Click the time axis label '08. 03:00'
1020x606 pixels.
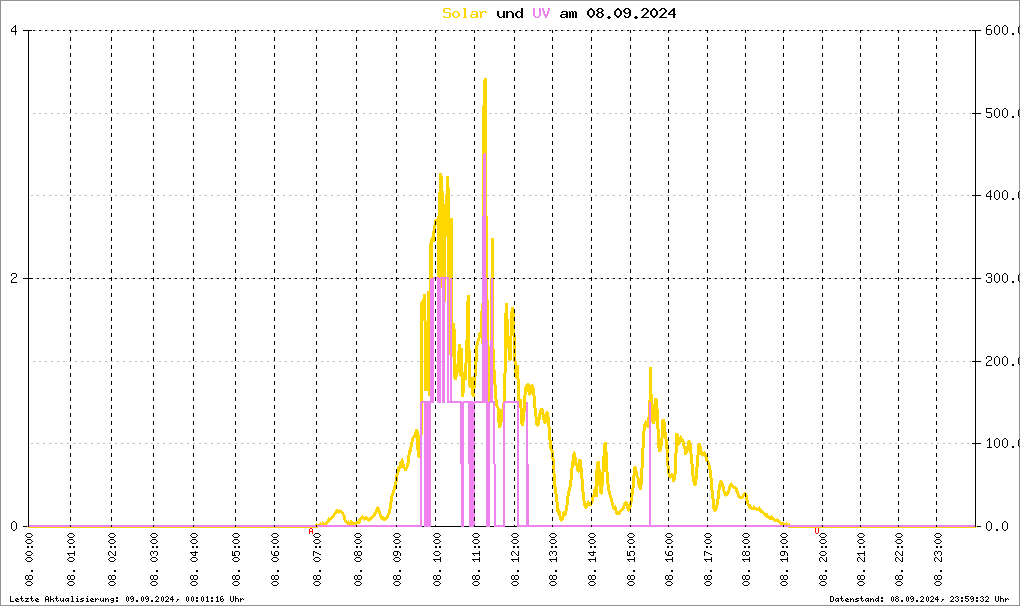[x=154, y=559]
